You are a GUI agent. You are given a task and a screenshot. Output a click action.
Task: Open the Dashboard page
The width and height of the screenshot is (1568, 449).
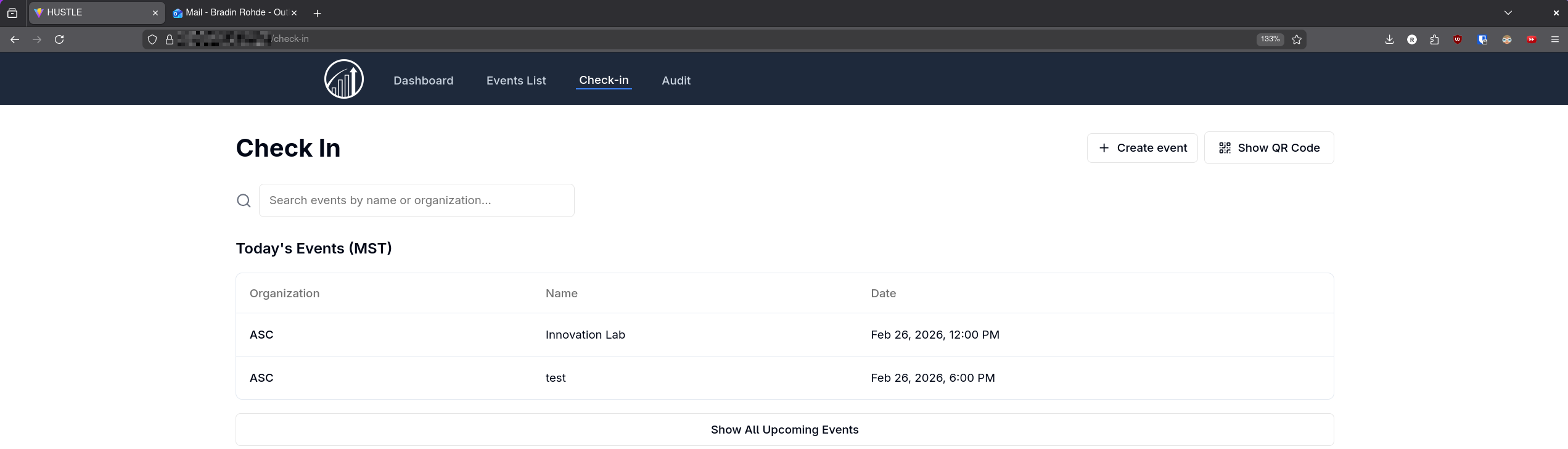click(424, 80)
